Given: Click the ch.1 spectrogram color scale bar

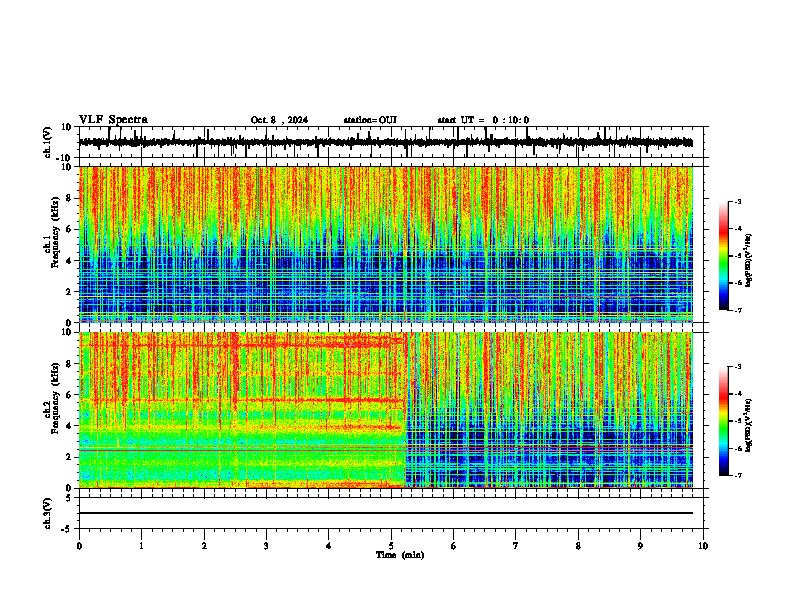Looking at the screenshot, I should point(724,256).
